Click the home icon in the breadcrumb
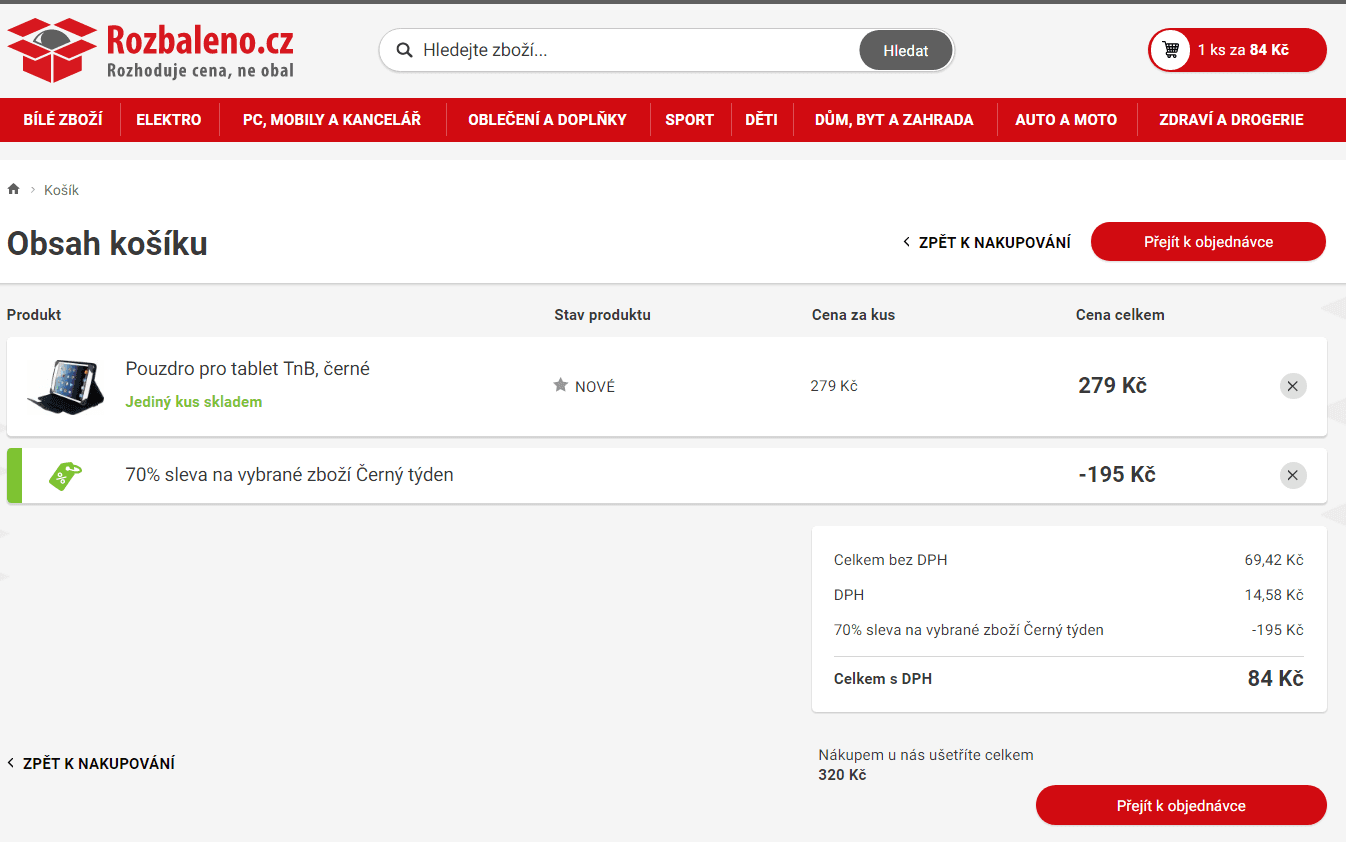This screenshot has width=1346, height=842. 13,188
